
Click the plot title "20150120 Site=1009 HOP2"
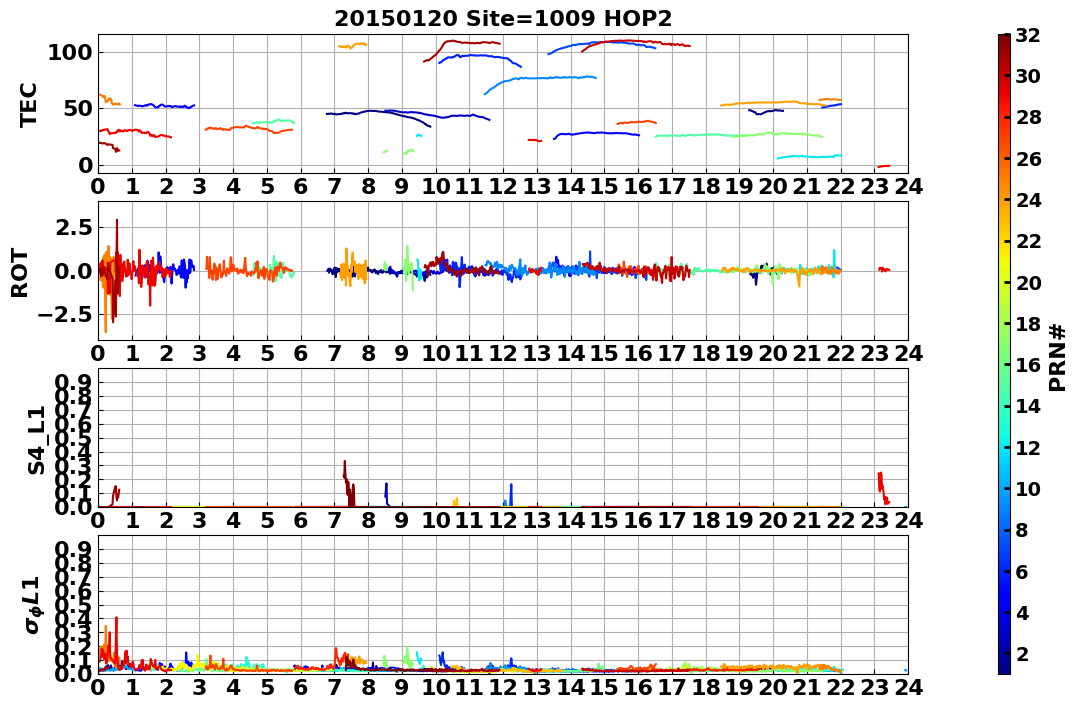pyautogui.click(x=503, y=18)
